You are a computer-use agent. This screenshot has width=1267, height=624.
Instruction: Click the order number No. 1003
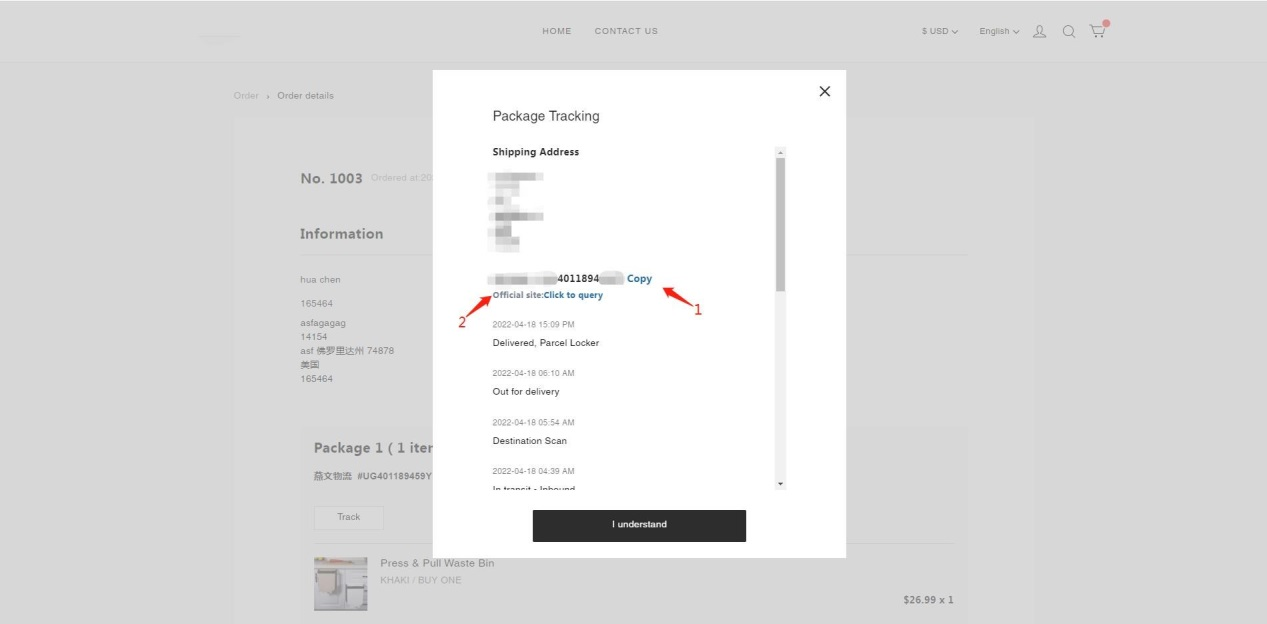pyautogui.click(x=331, y=178)
